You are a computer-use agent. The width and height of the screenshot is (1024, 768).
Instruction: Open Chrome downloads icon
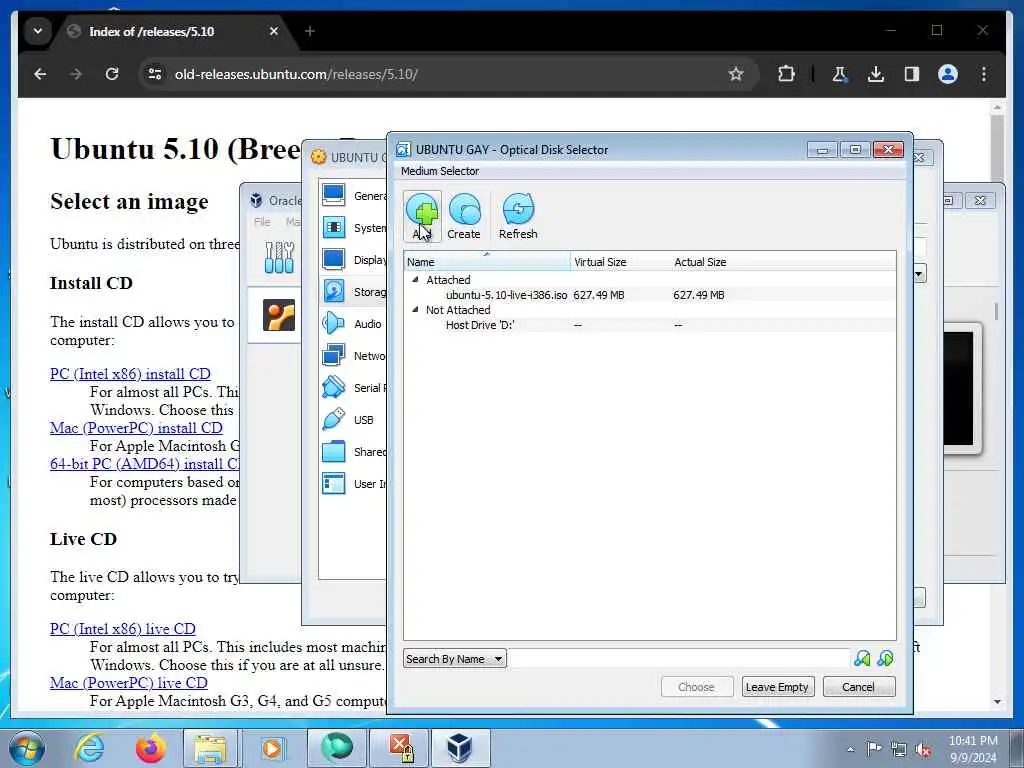pyautogui.click(x=876, y=74)
